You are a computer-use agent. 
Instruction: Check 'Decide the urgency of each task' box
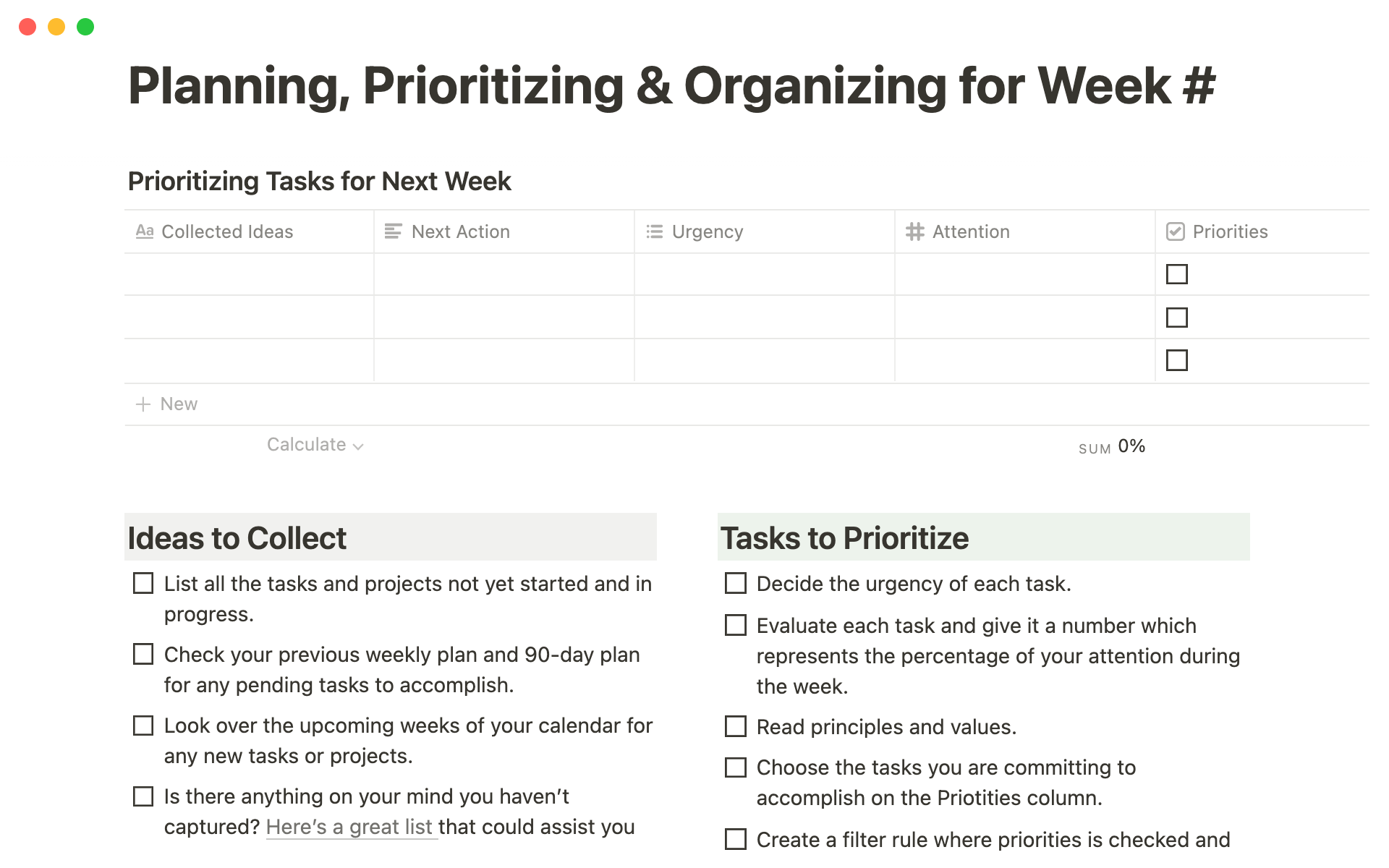[x=736, y=583]
